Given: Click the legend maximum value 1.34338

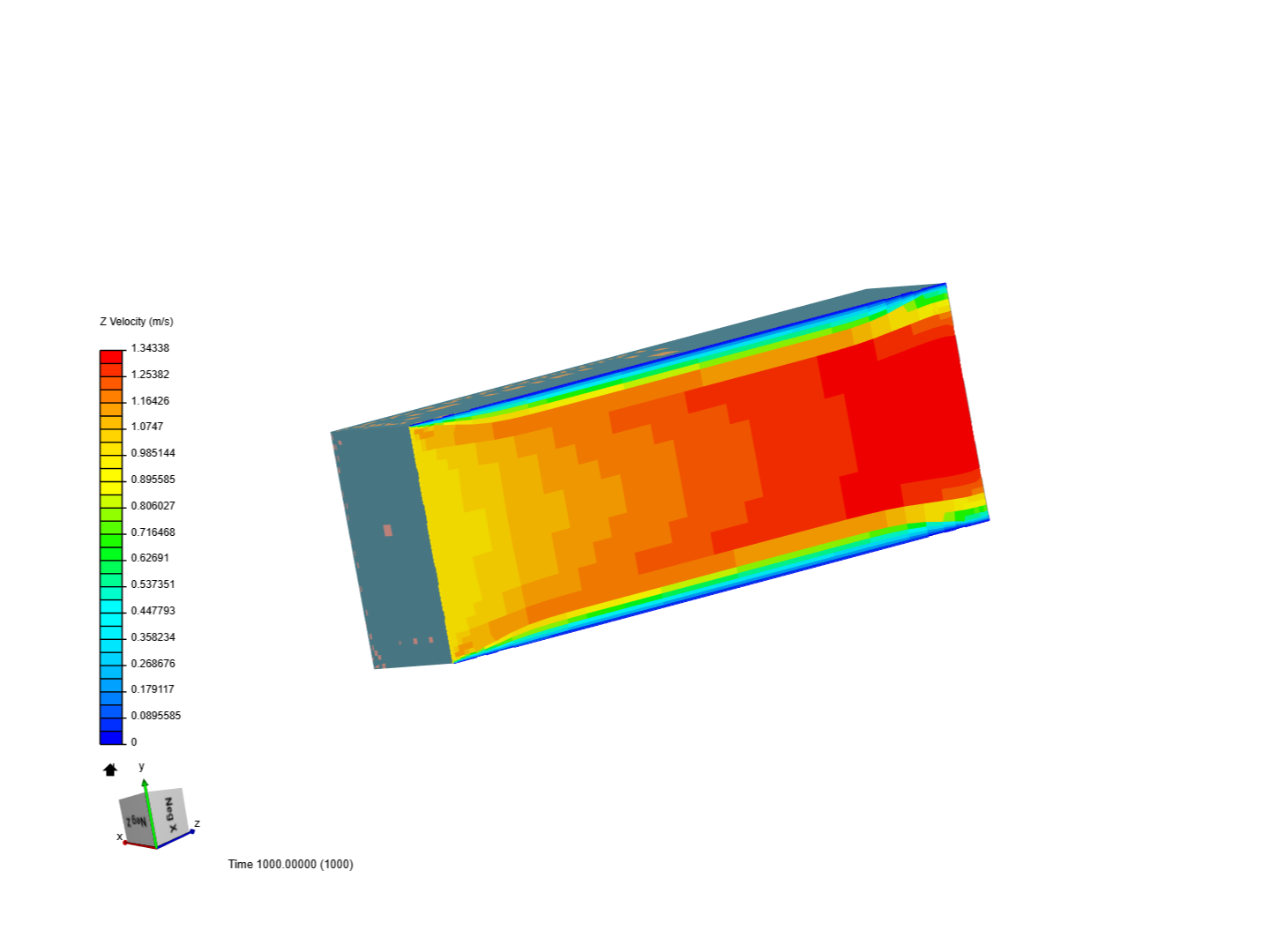Looking at the screenshot, I should click(150, 348).
